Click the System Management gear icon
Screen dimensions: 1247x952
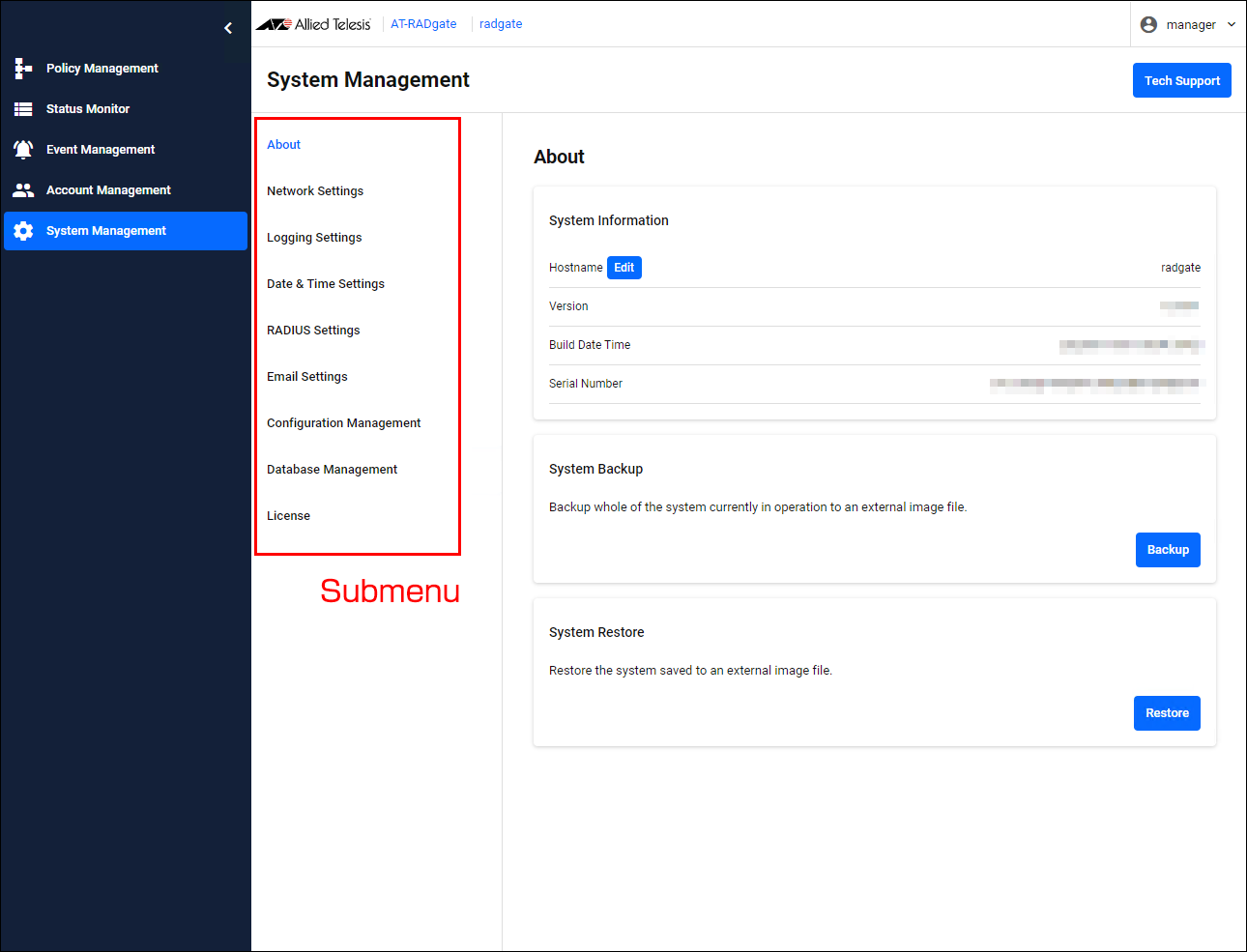(23, 231)
